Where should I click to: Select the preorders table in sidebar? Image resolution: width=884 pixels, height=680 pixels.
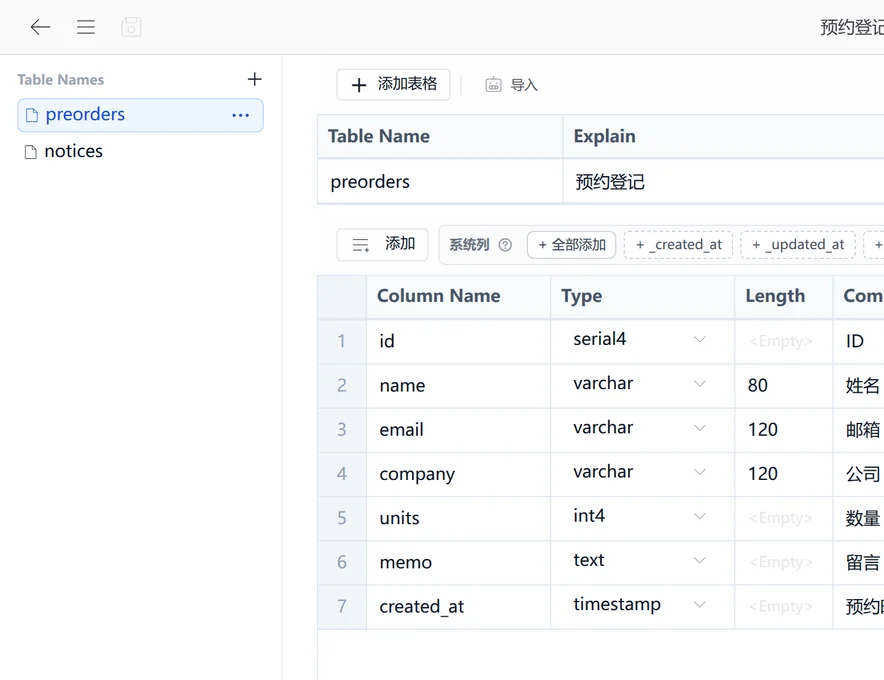point(140,115)
